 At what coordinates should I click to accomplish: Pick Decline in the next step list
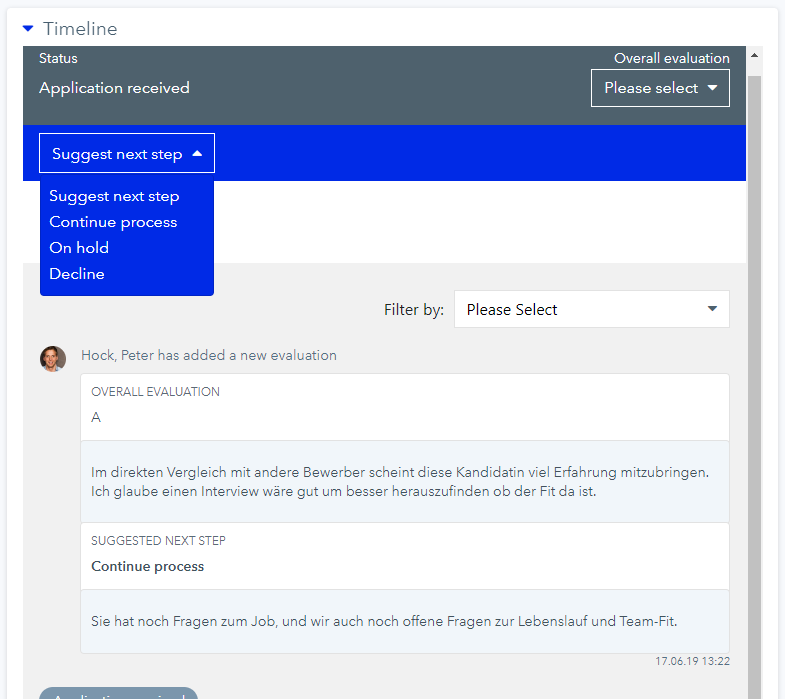77,274
